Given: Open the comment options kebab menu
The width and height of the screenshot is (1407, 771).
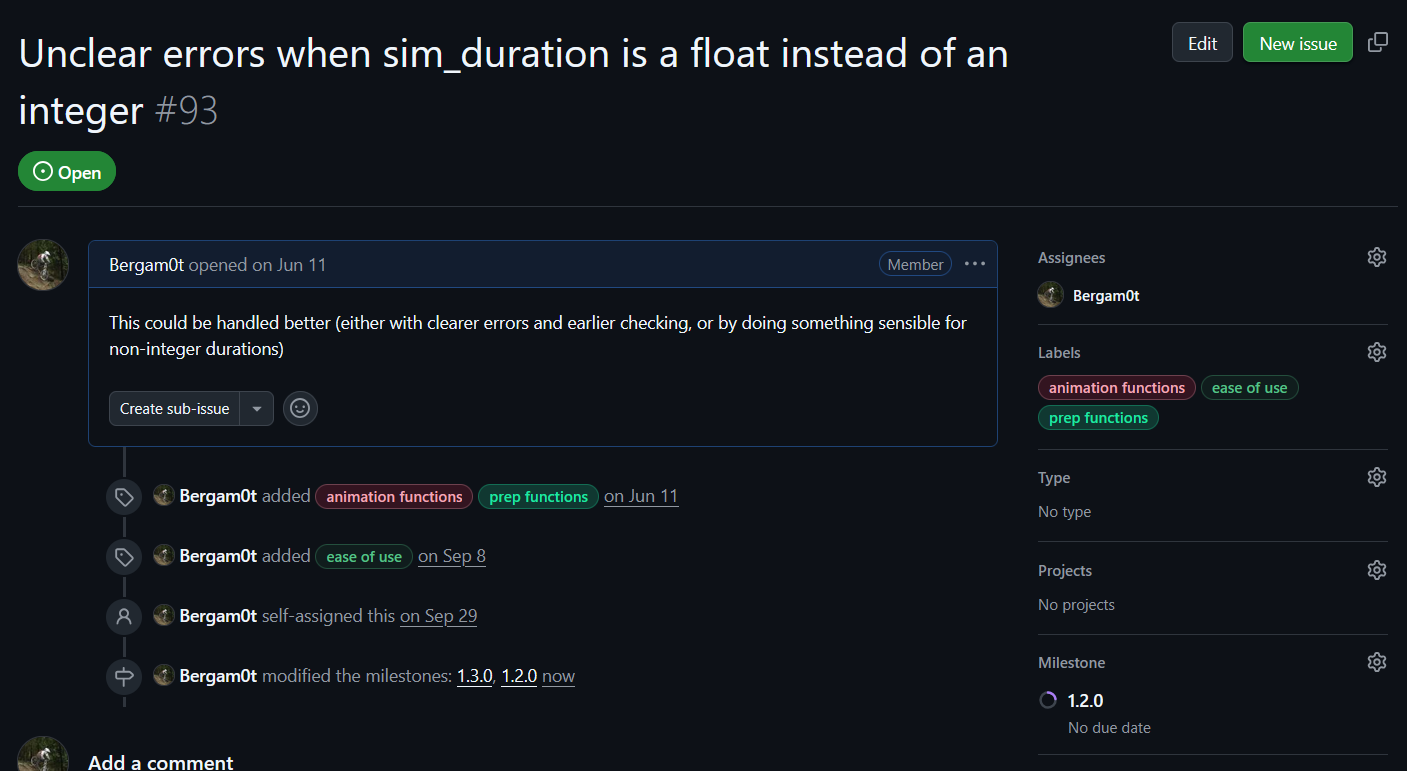Looking at the screenshot, I should (974, 263).
